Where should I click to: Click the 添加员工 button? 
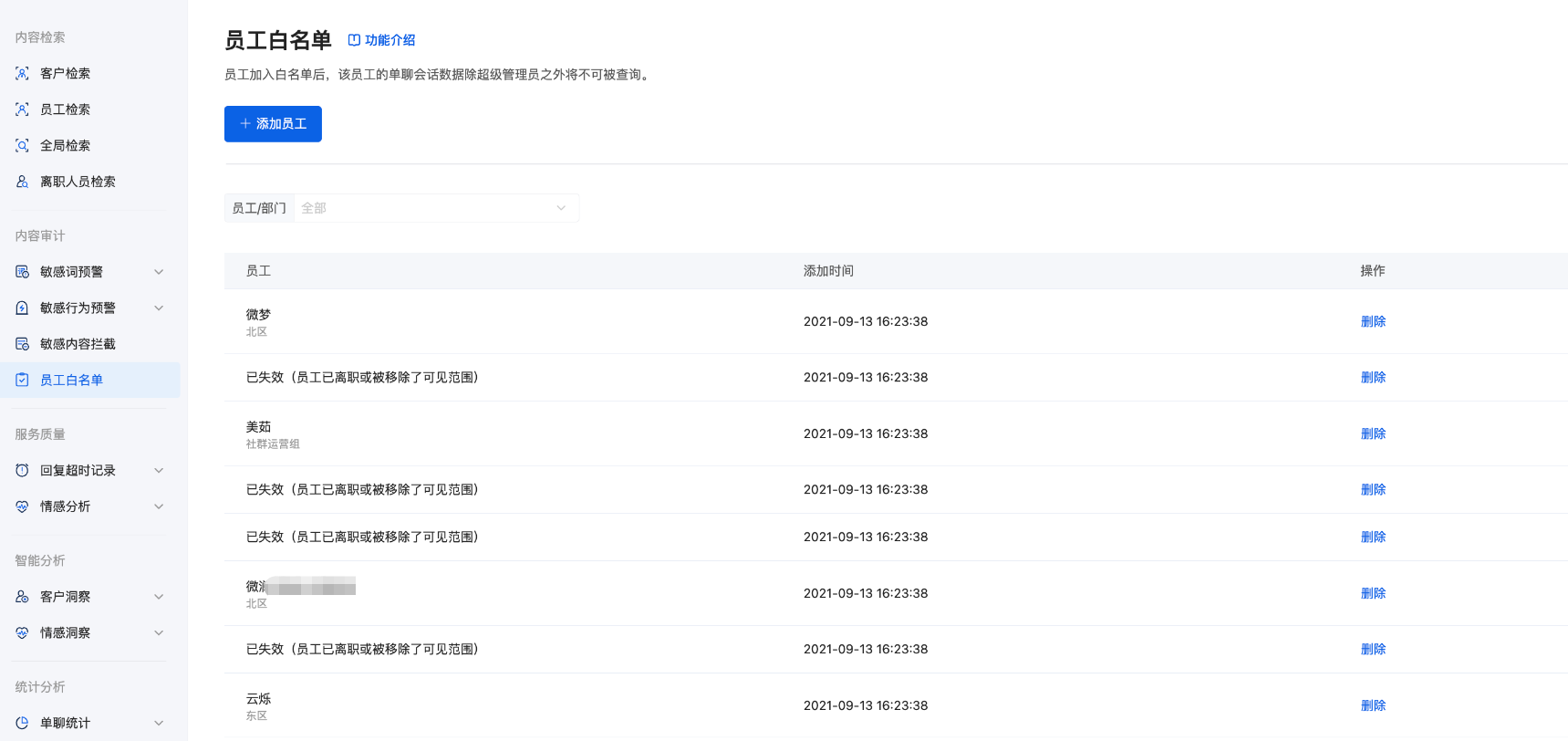[273, 124]
